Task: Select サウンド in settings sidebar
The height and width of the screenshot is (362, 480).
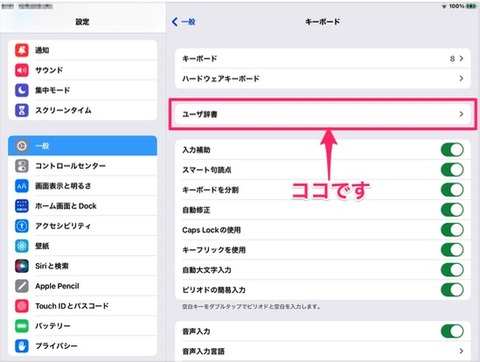Action: coord(82,70)
